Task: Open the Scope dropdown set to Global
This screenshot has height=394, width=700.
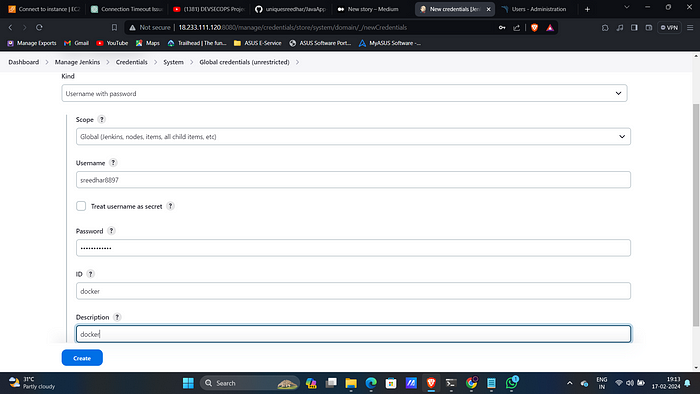Action: (353, 137)
